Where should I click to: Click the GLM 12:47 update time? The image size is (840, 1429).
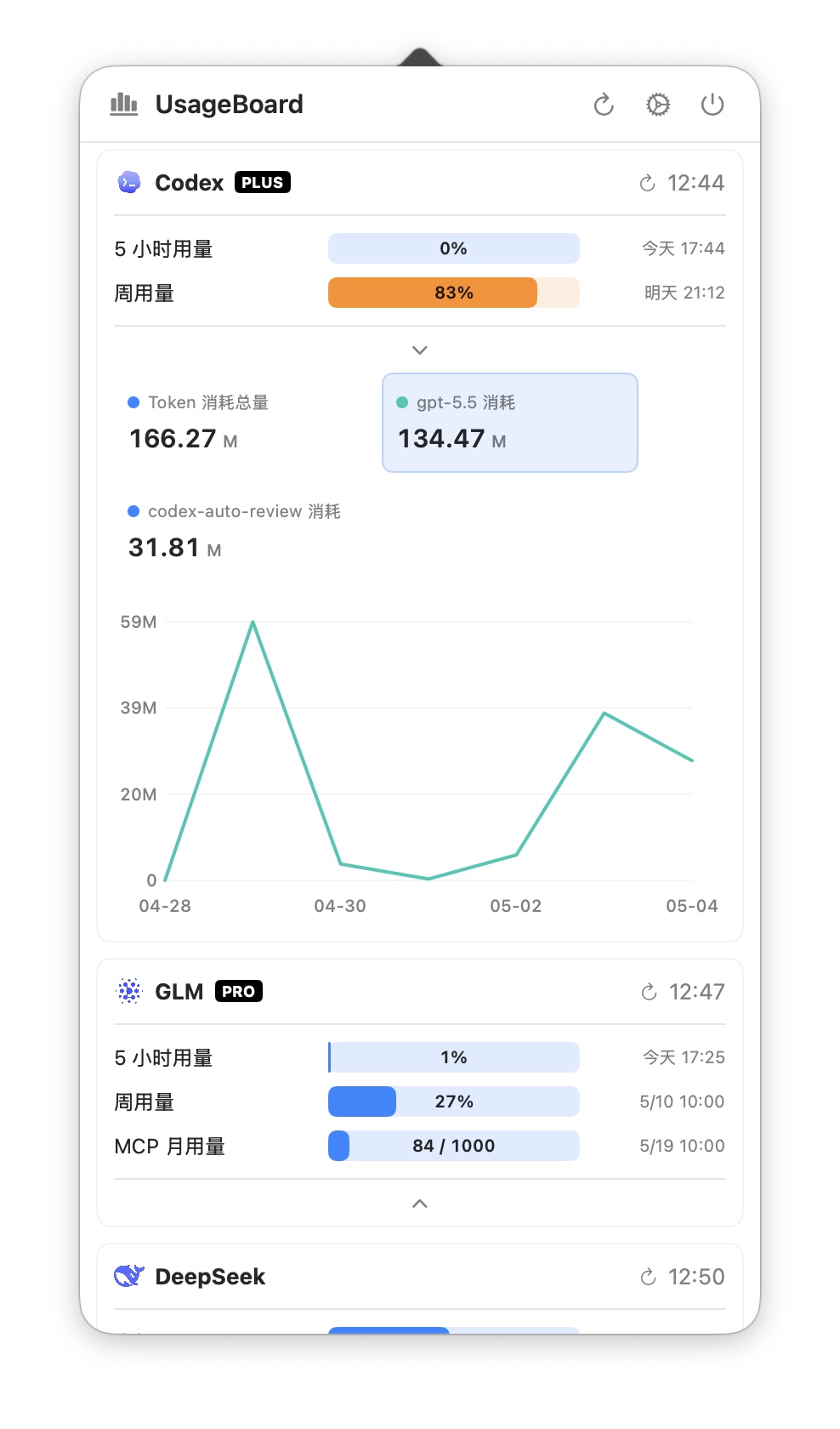696,992
